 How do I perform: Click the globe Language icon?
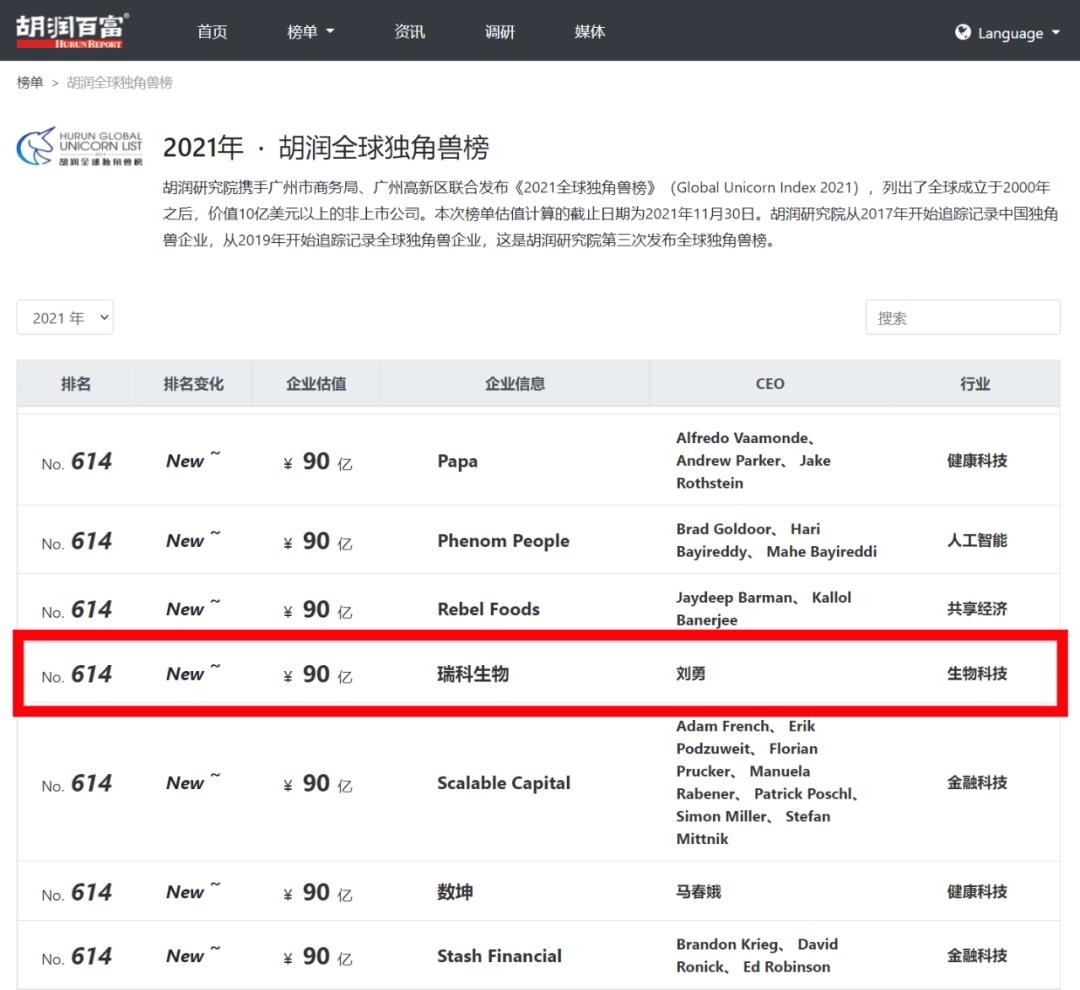pyautogui.click(x=963, y=32)
